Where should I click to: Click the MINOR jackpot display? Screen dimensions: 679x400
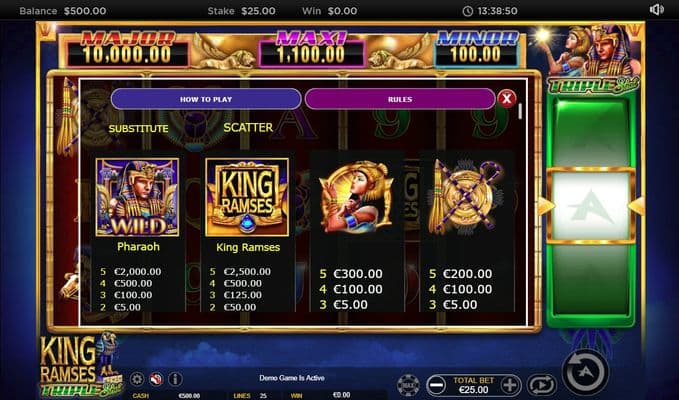(x=476, y=48)
